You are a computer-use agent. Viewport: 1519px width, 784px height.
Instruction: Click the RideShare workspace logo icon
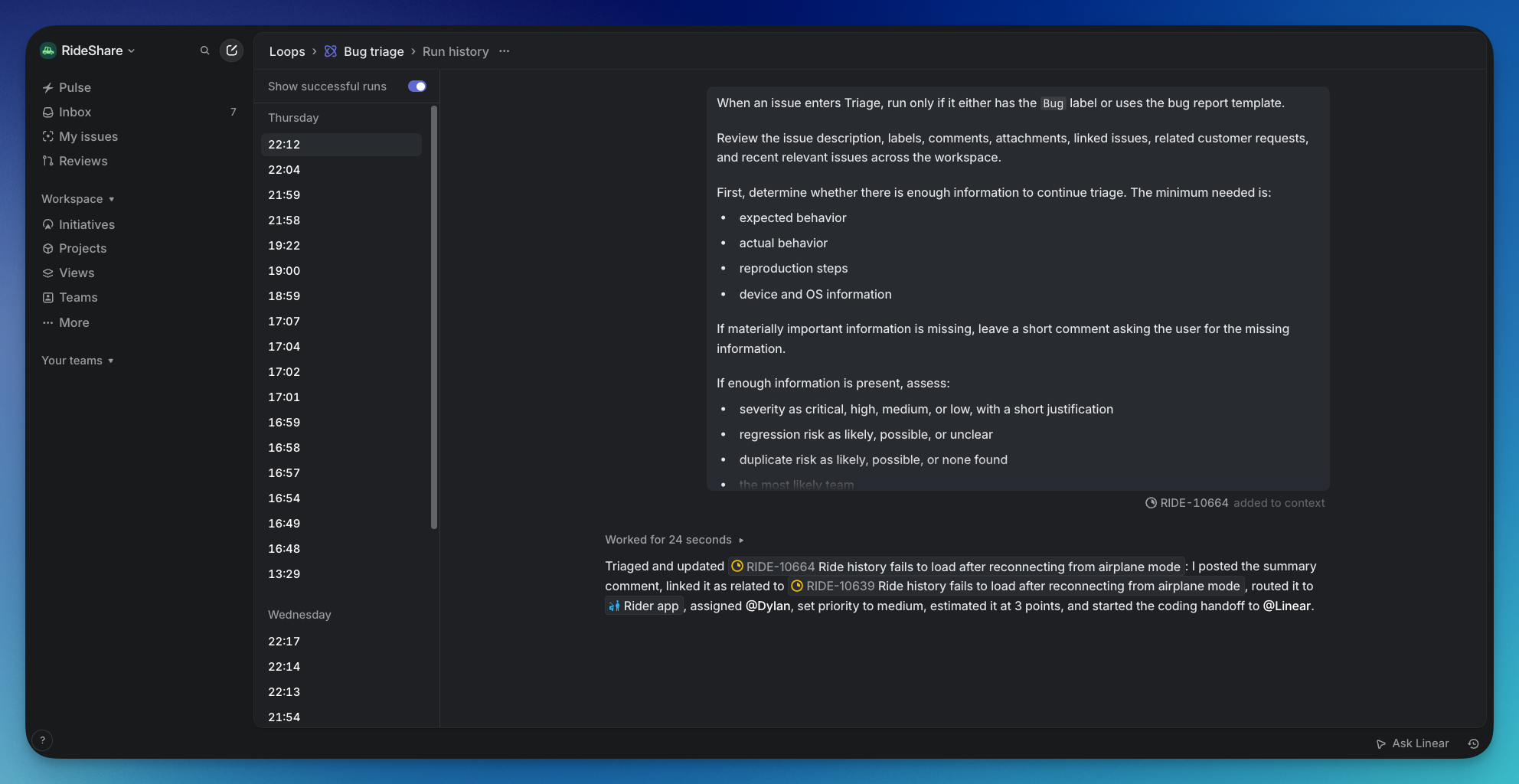tap(48, 51)
